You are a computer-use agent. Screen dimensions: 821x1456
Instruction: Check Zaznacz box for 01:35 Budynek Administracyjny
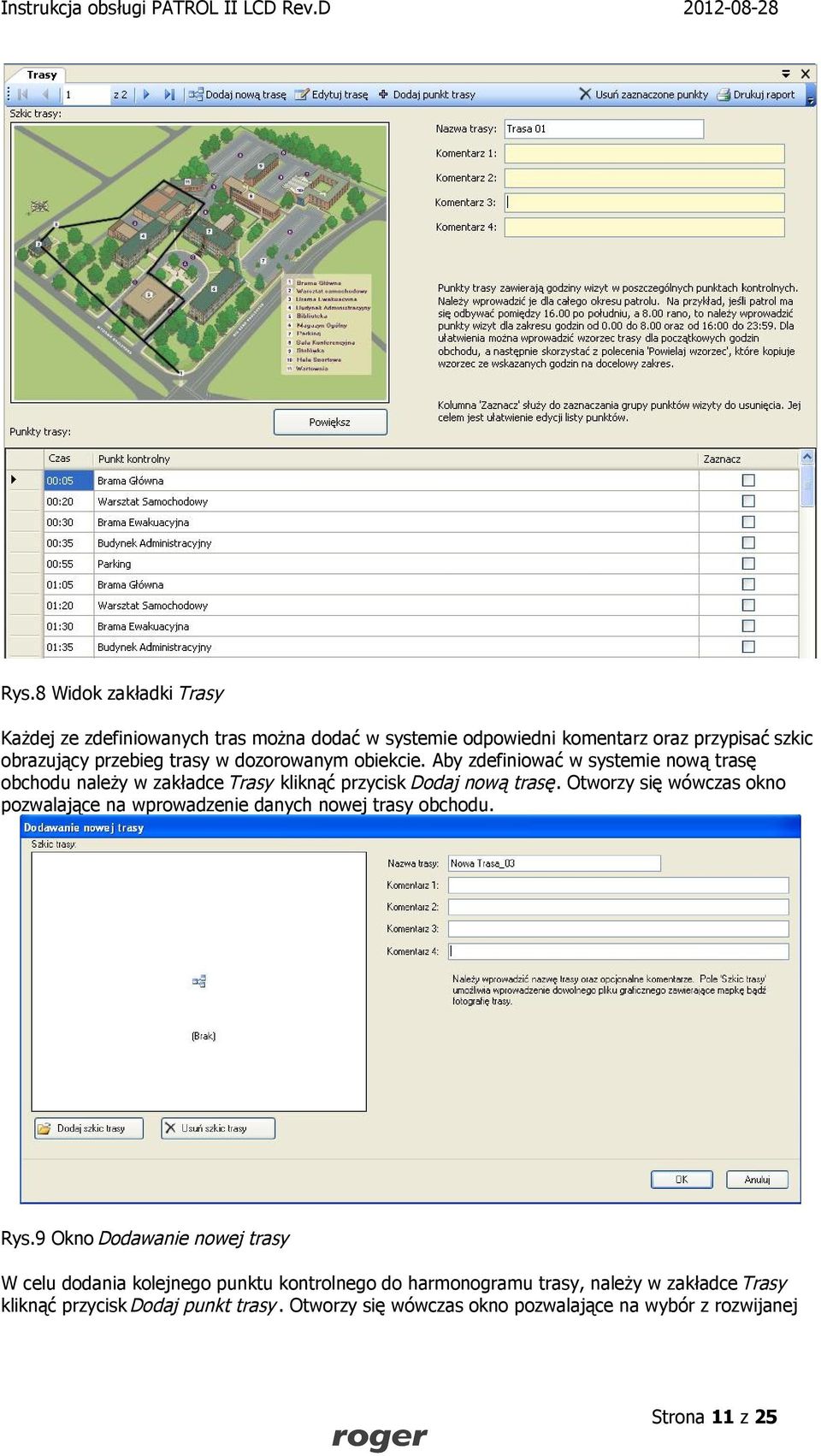click(x=748, y=647)
